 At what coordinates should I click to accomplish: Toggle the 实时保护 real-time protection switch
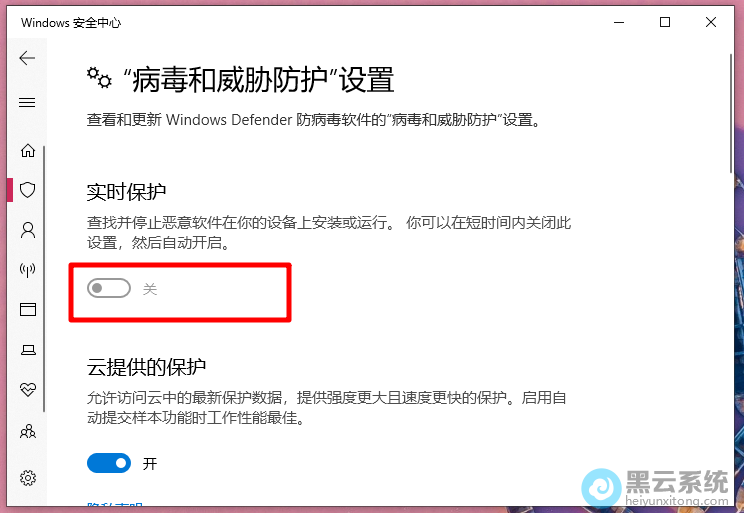pos(109,288)
